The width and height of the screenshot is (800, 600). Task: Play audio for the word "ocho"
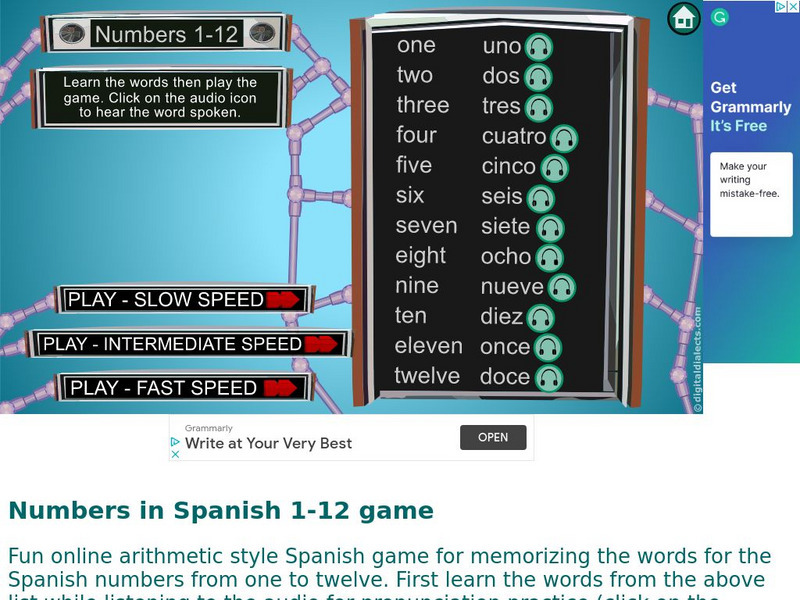(x=547, y=256)
